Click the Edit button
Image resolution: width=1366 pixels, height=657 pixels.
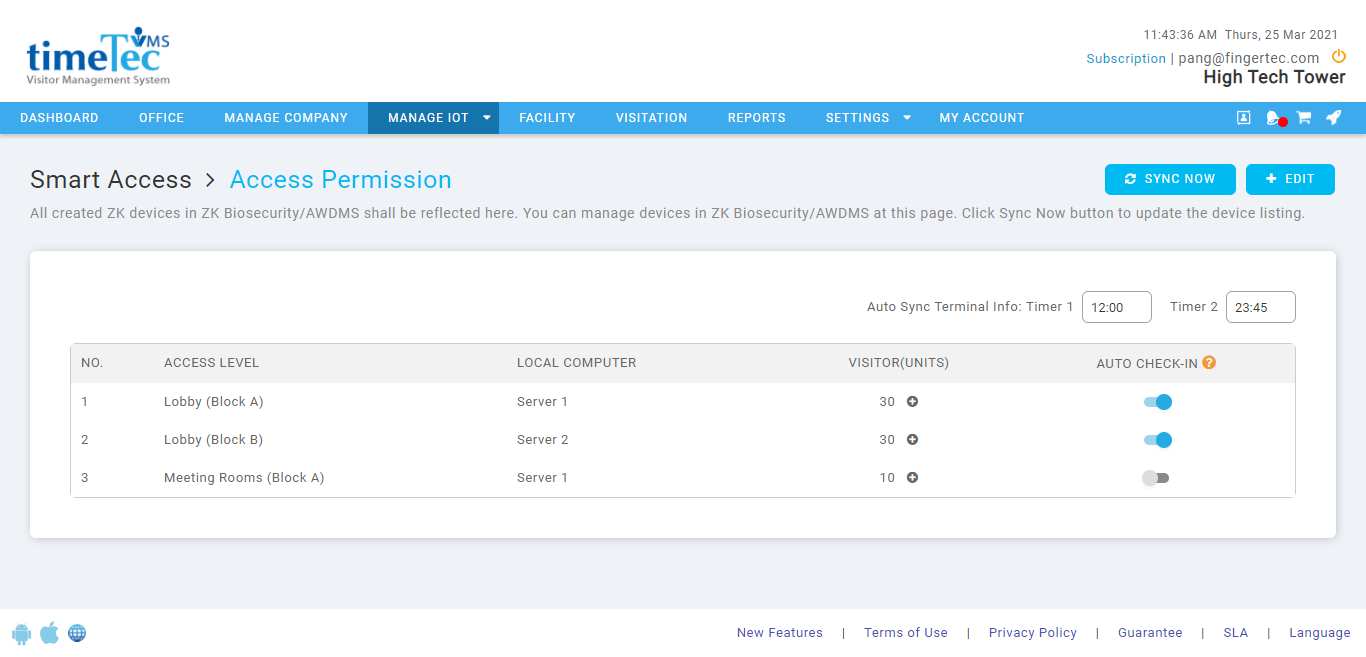click(1290, 179)
